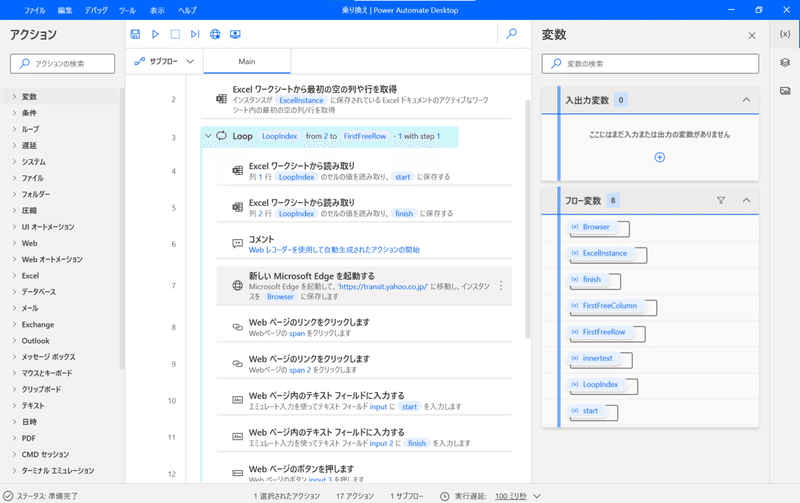The width and height of the screenshot is (800, 503).
Task: Click the transit.yahoo.co.jp URL link
Action: tap(383, 287)
